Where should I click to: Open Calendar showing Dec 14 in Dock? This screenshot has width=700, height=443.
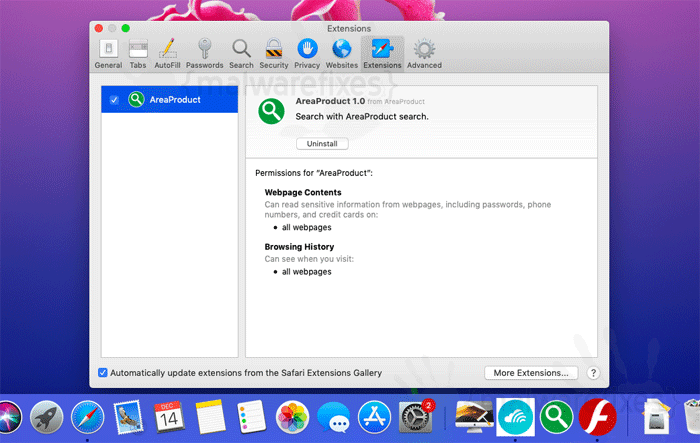[169, 417]
